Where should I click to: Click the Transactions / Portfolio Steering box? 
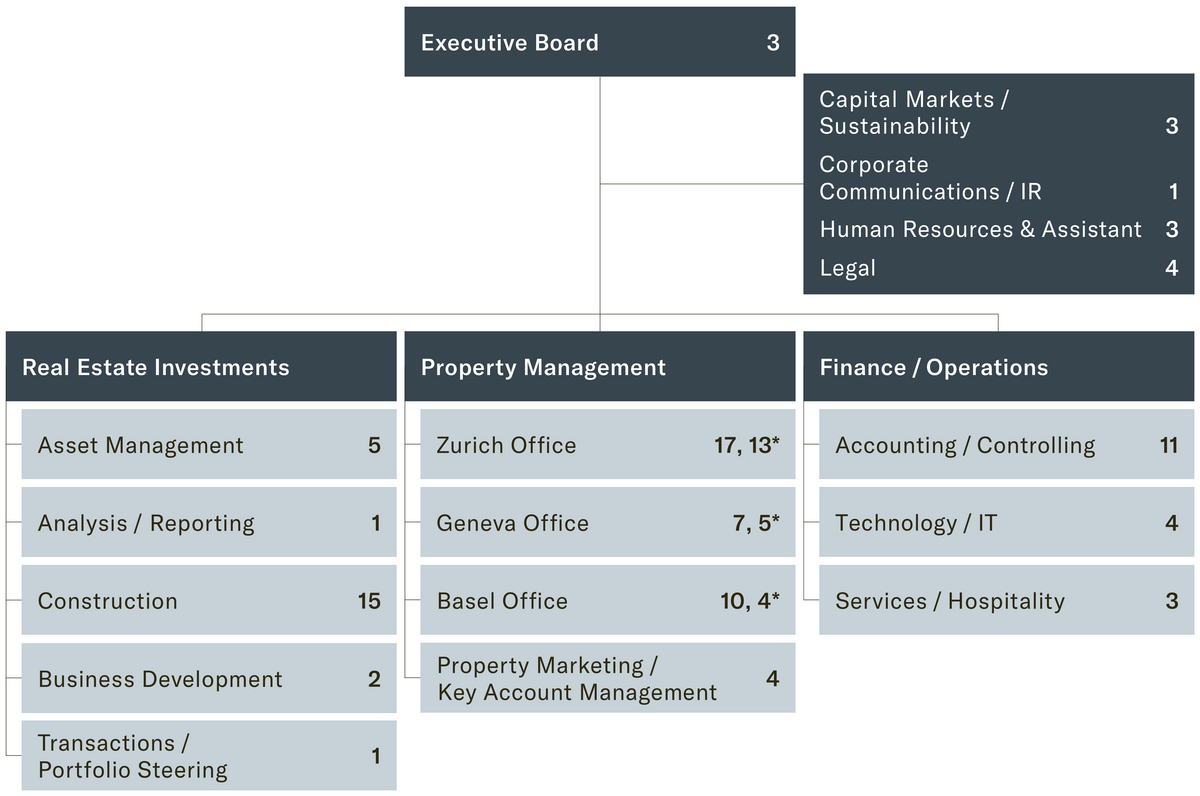(x=208, y=756)
